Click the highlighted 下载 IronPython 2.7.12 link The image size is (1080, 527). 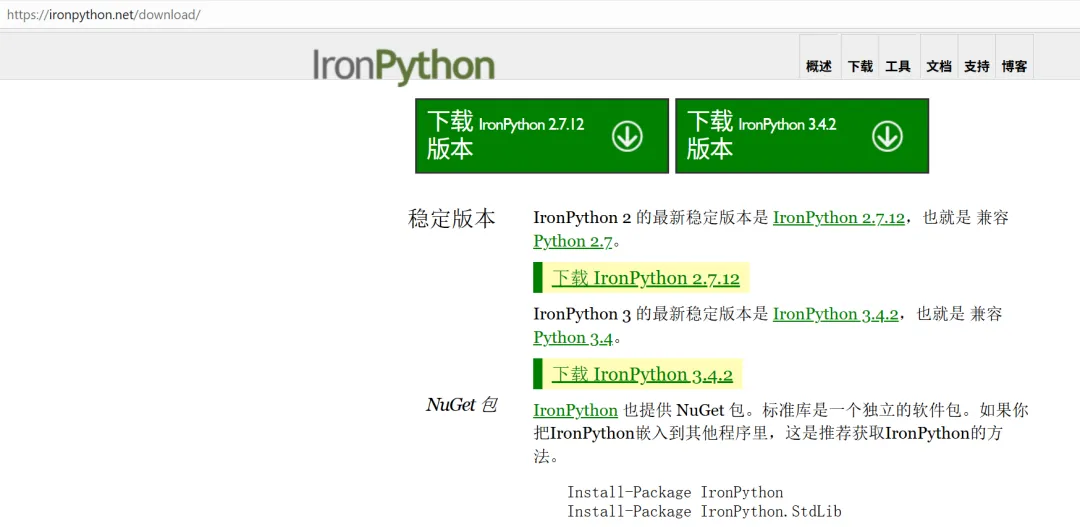coord(645,278)
